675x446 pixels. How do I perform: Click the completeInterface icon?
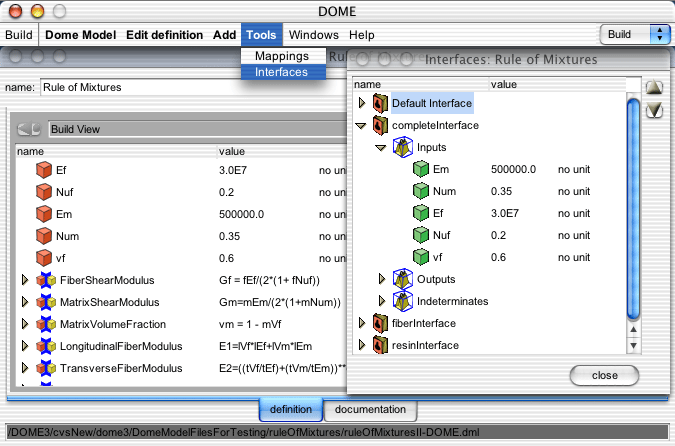coord(380,125)
